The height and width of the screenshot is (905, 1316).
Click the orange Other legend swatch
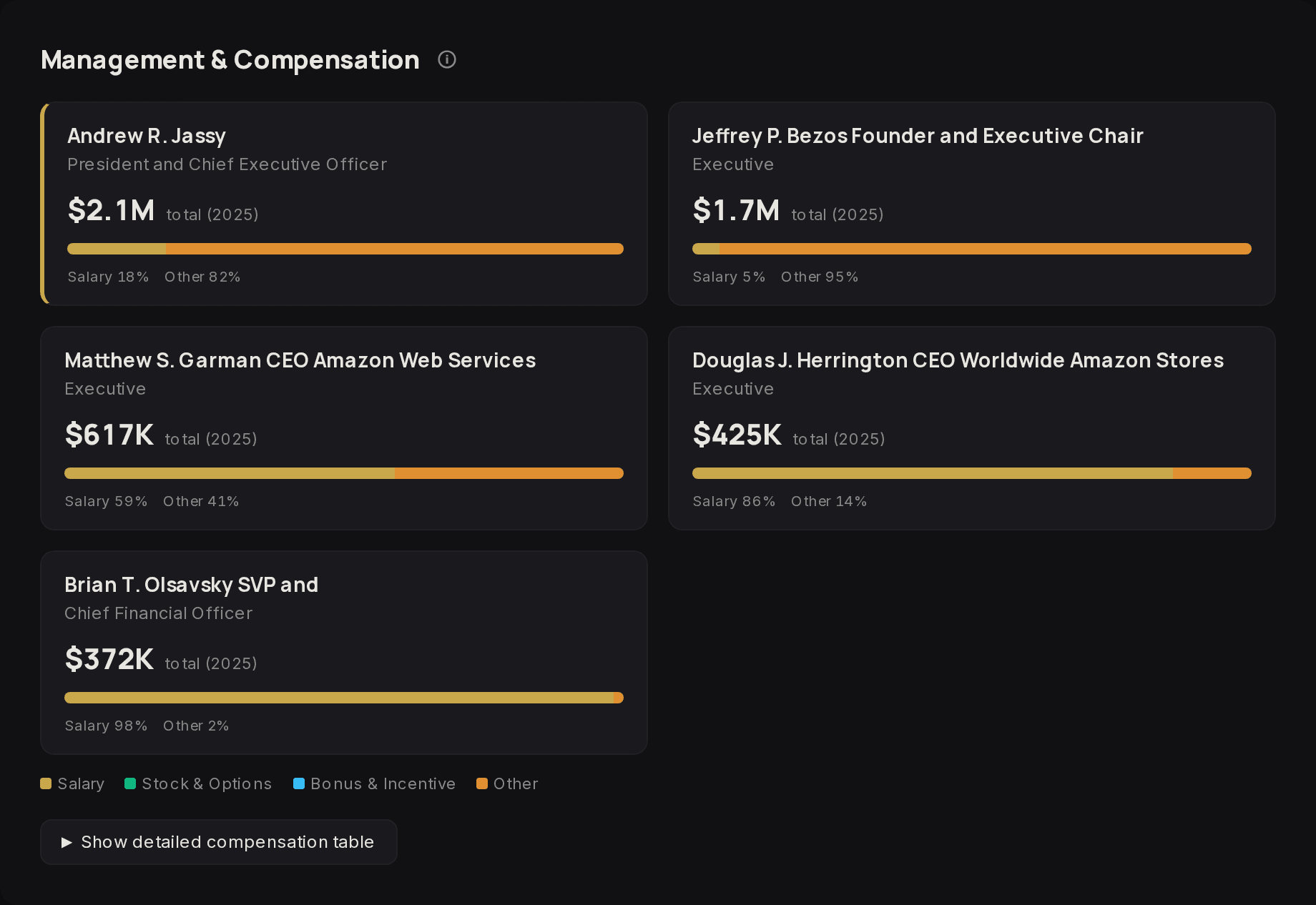pyautogui.click(x=482, y=783)
